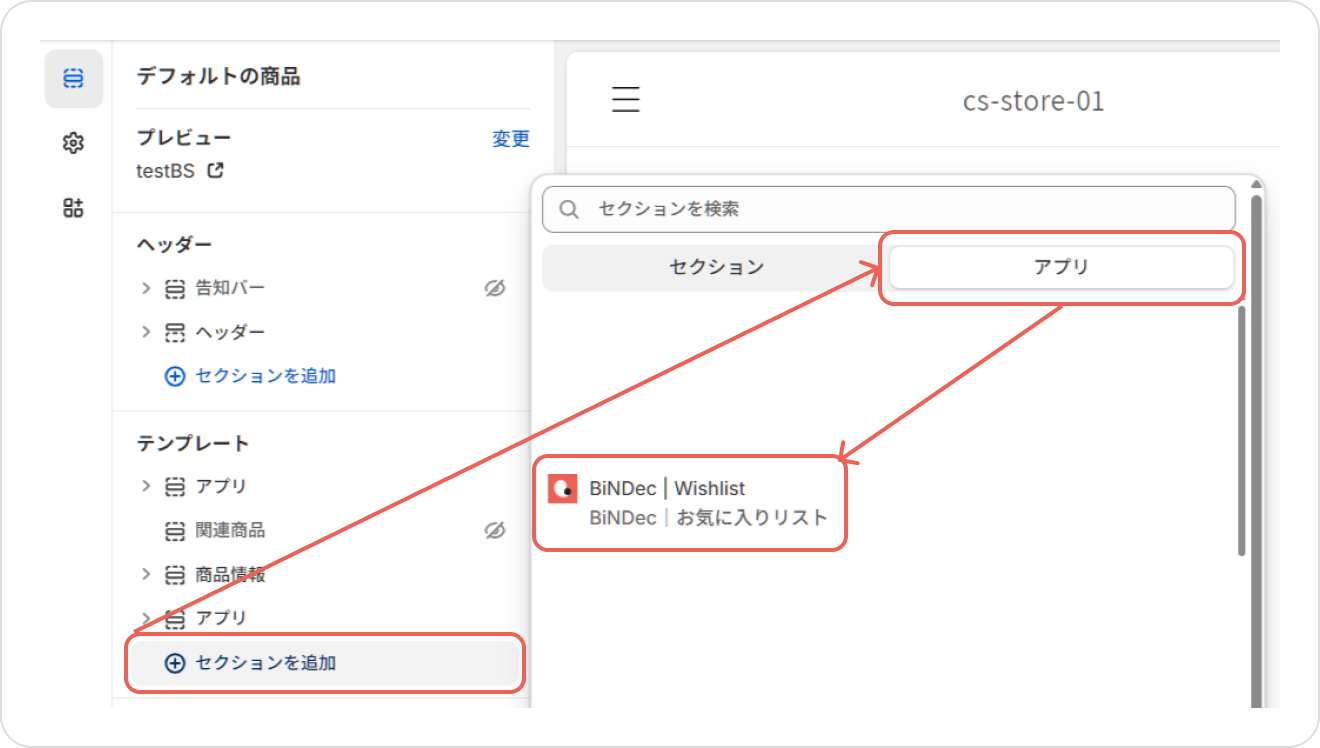The width and height of the screenshot is (1320, 748).
Task: Click the デフォルトの商品 heading
Action: 218,77
